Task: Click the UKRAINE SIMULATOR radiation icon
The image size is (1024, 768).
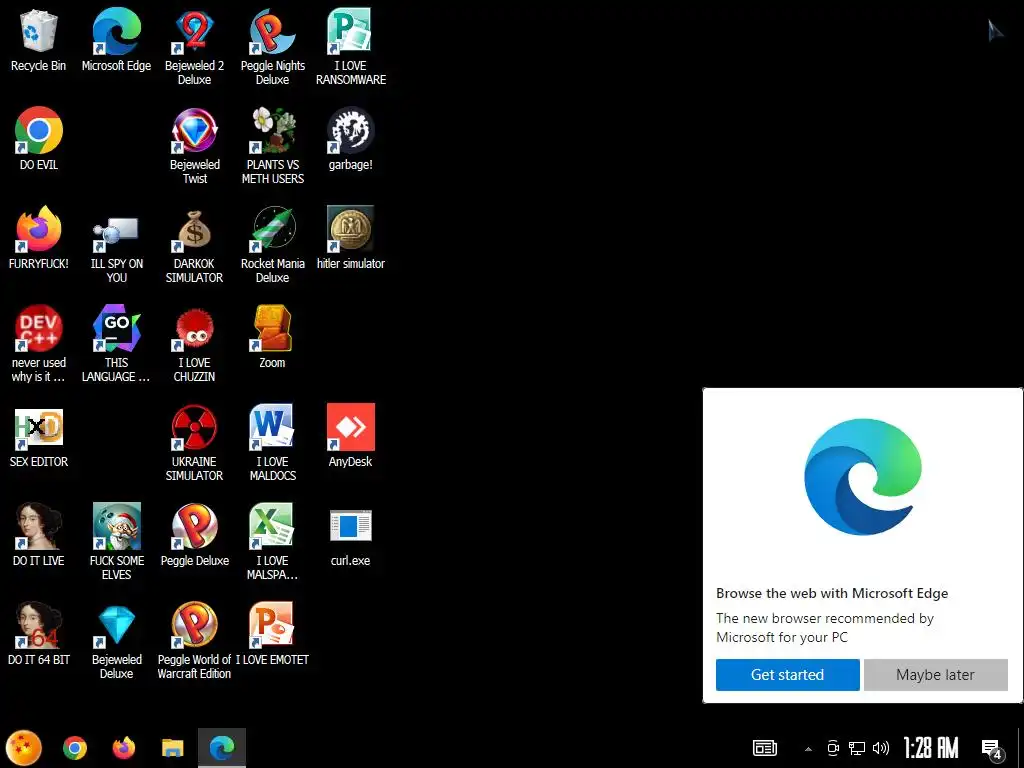Action: point(195,443)
